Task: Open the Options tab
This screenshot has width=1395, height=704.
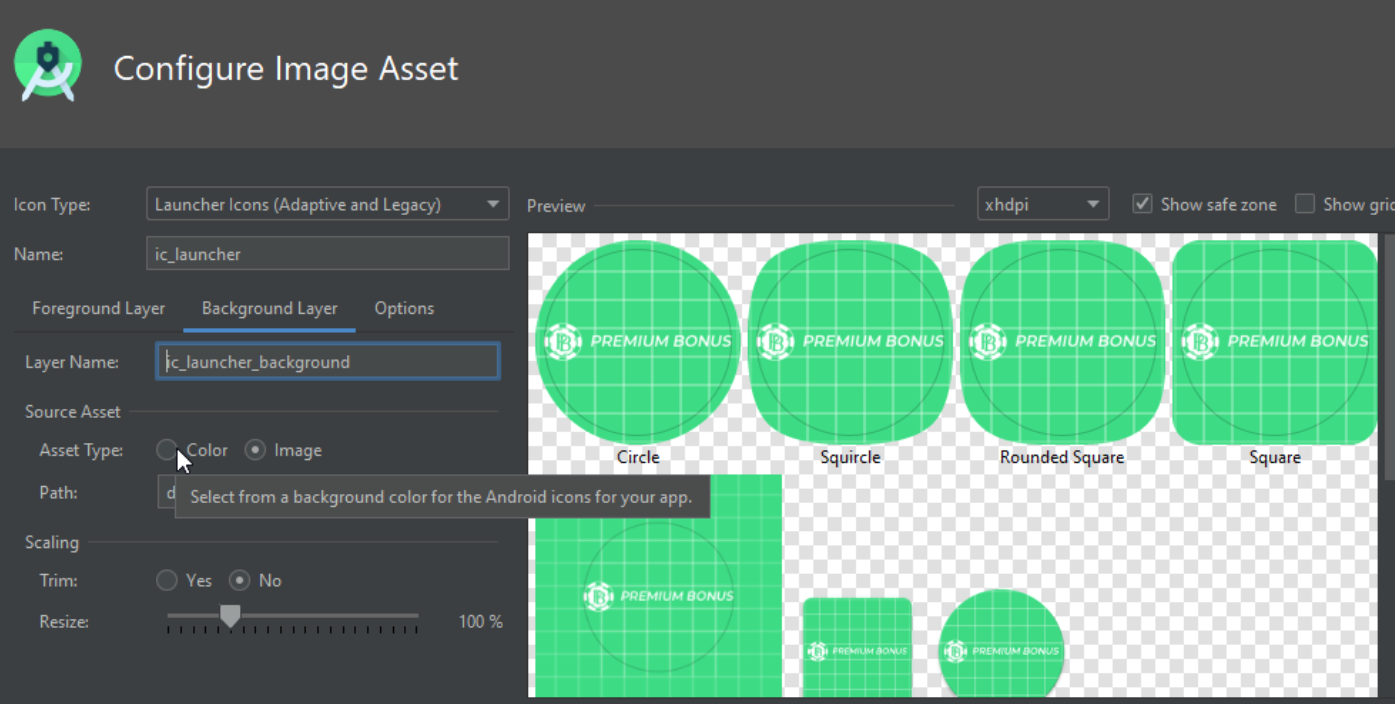Action: point(404,308)
